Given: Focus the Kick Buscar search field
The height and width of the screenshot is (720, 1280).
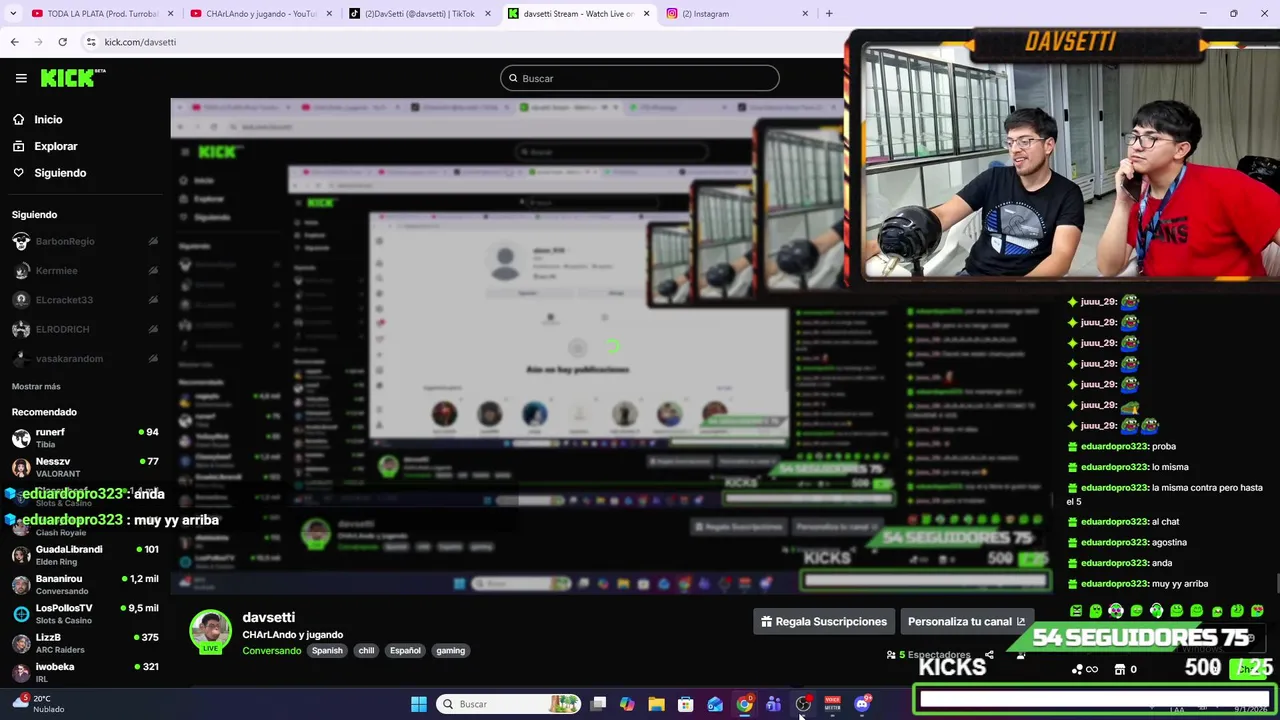Looking at the screenshot, I should click(x=640, y=78).
